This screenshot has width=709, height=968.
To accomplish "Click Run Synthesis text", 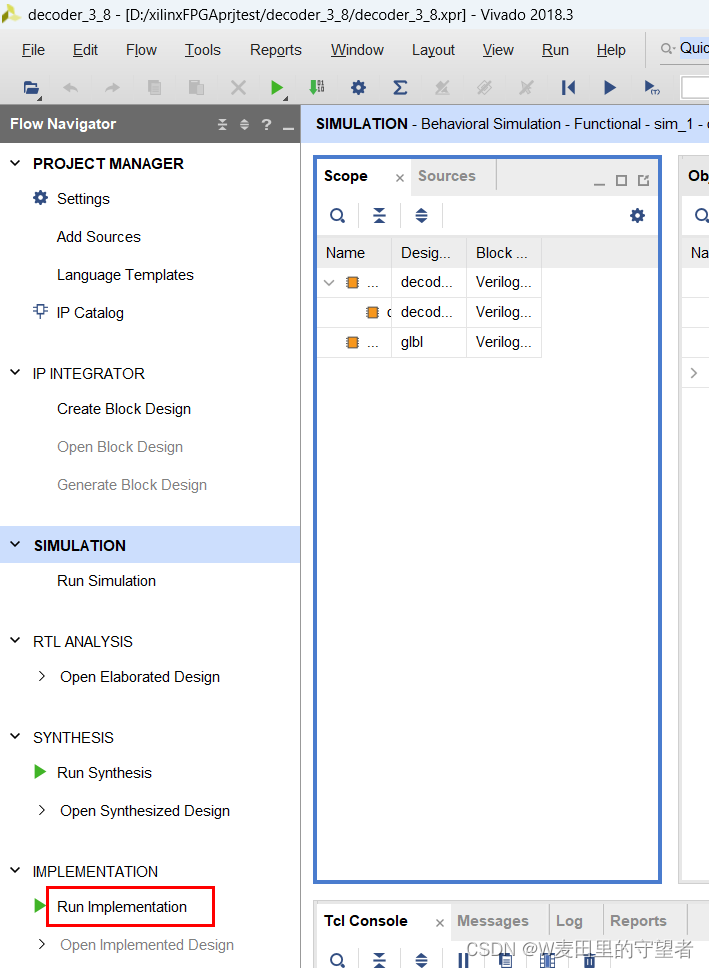I will point(104,773).
